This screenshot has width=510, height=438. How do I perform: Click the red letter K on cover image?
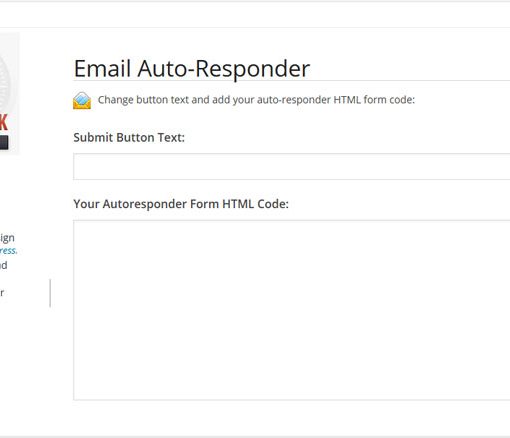[x=4, y=122]
